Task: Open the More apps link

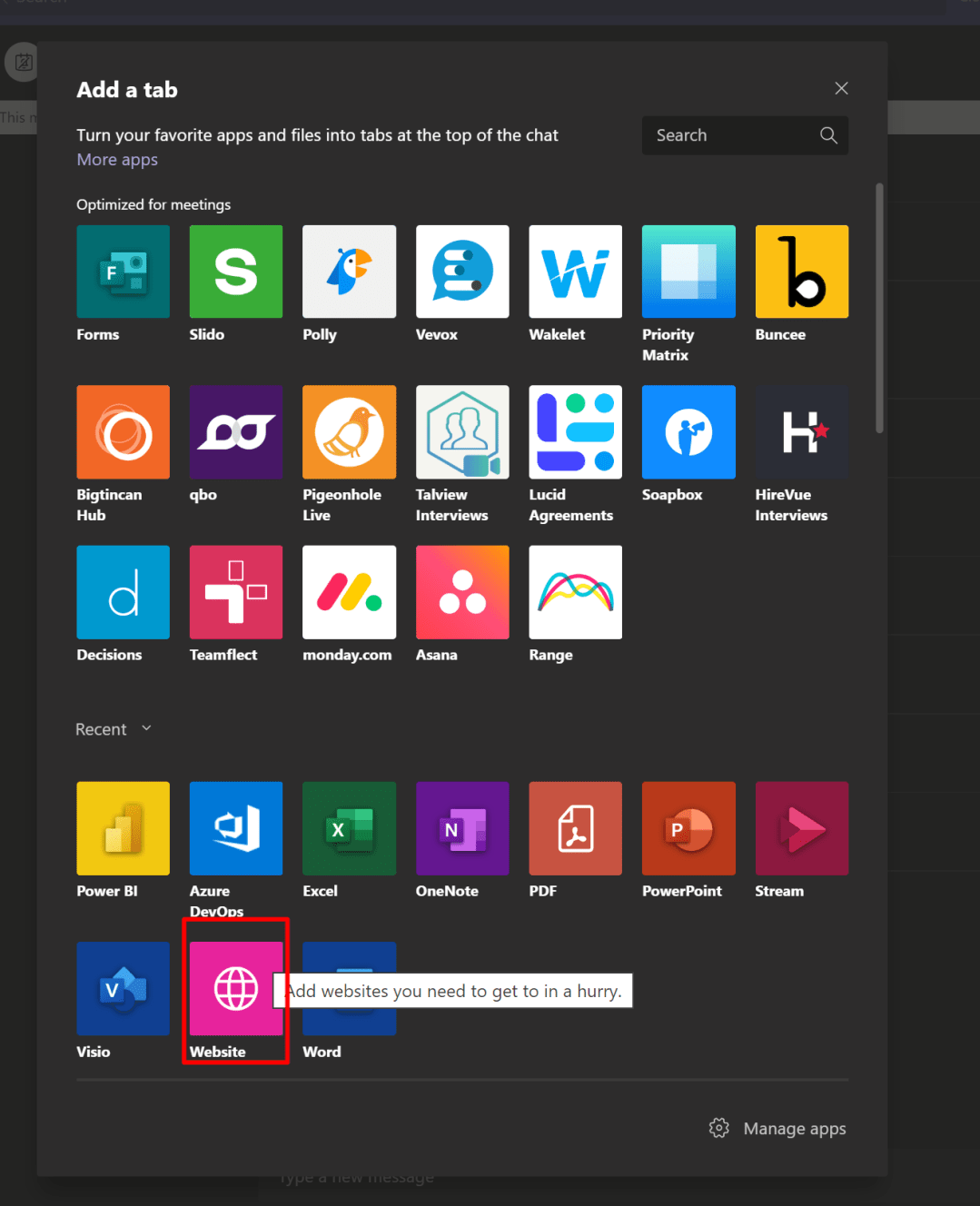Action: 117,160
